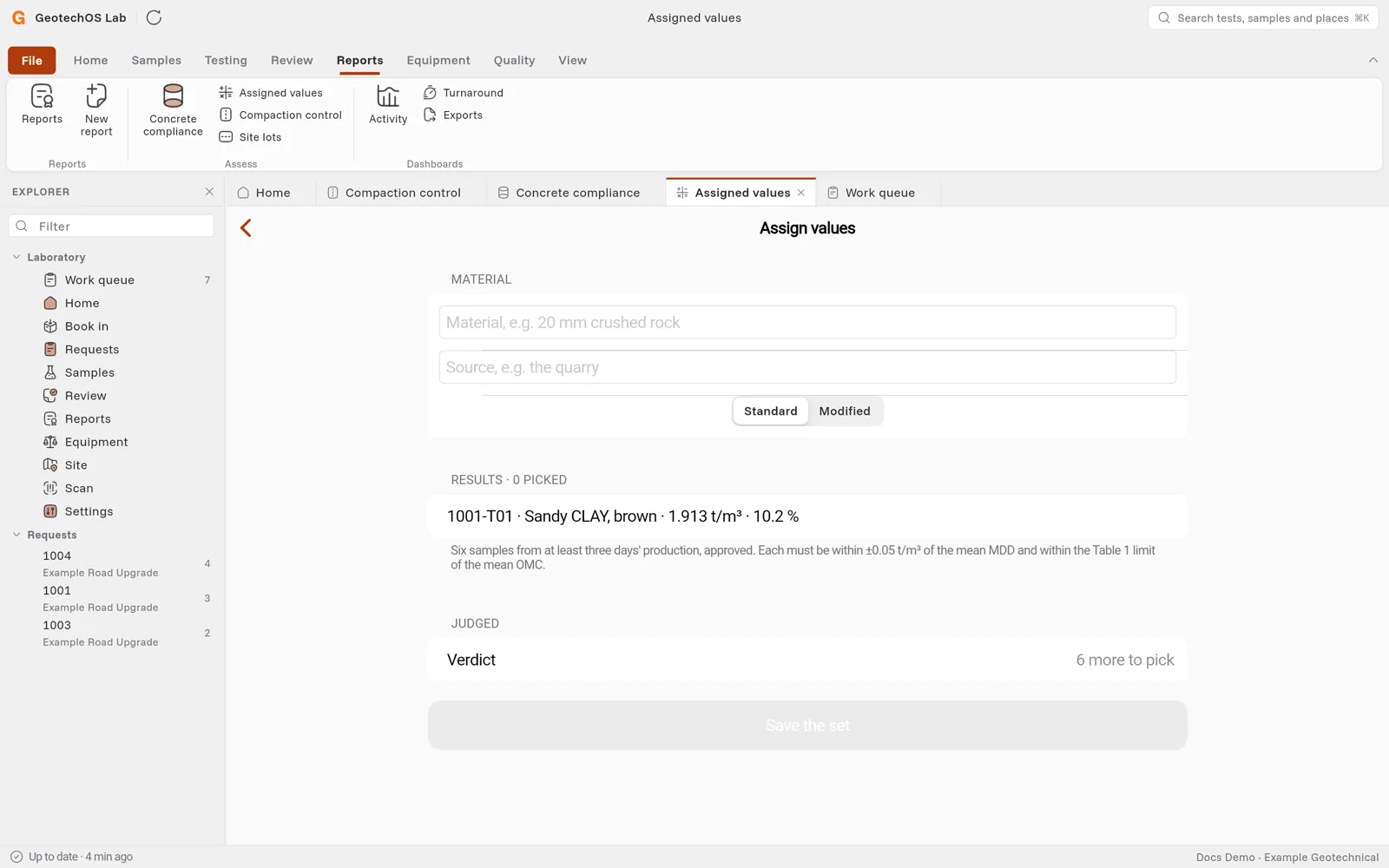This screenshot has width=1389, height=868.
Task: Click the global search tests field
Action: [1263, 18]
